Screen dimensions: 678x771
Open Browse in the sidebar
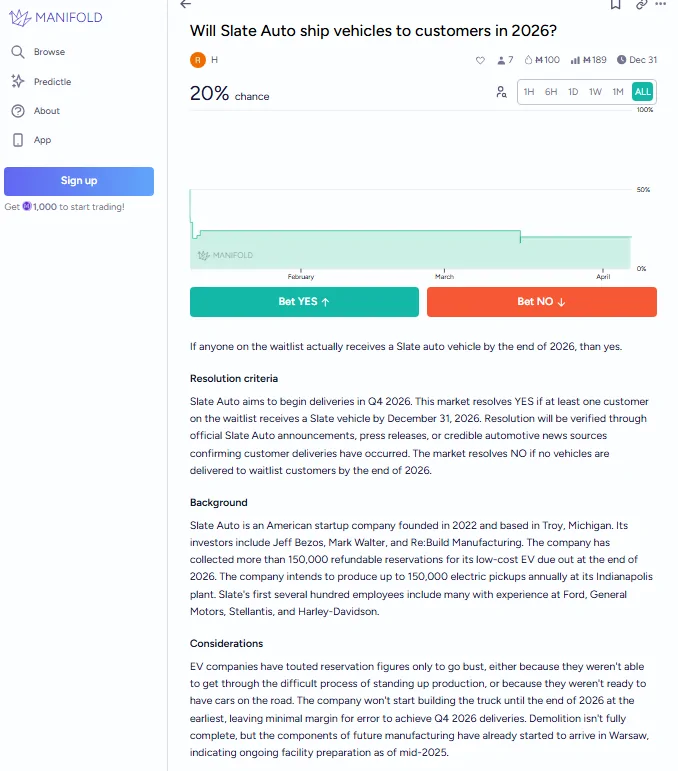tap(49, 52)
